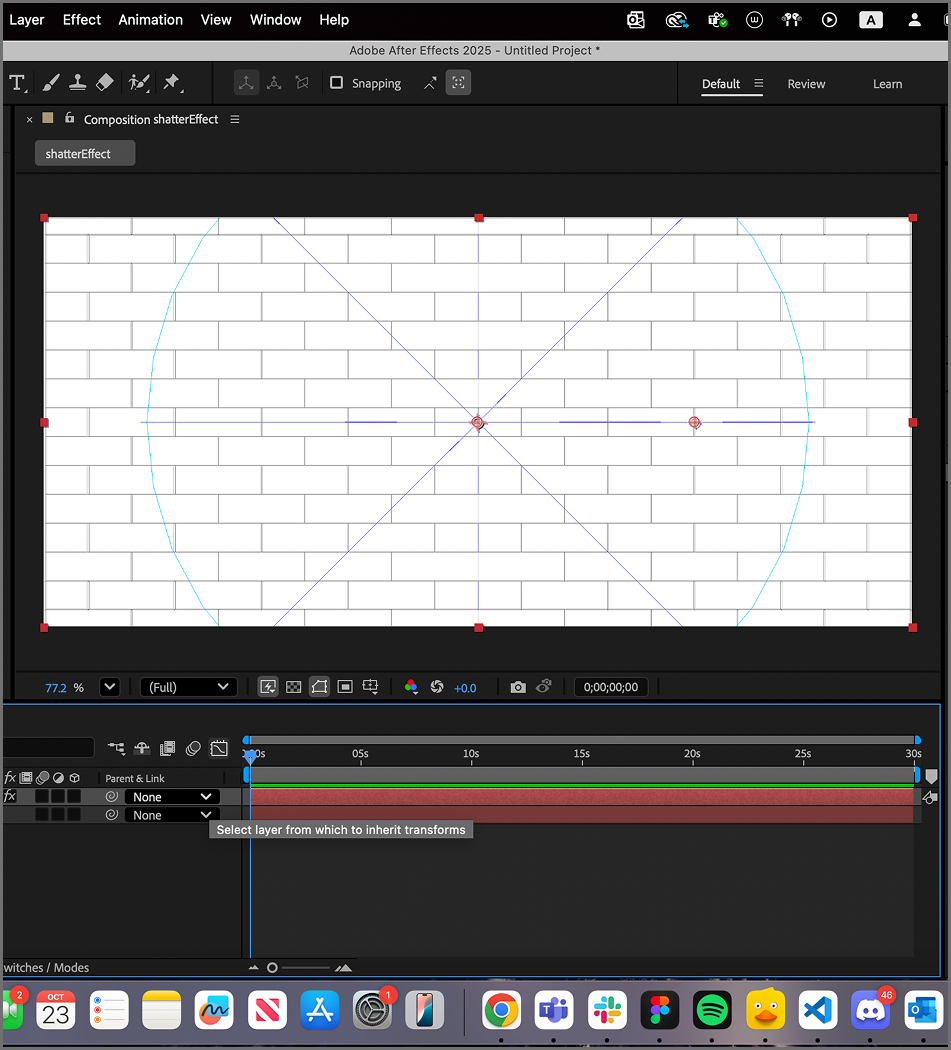Select the Roto Brush tool
The image size is (951, 1050).
tap(139, 83)
